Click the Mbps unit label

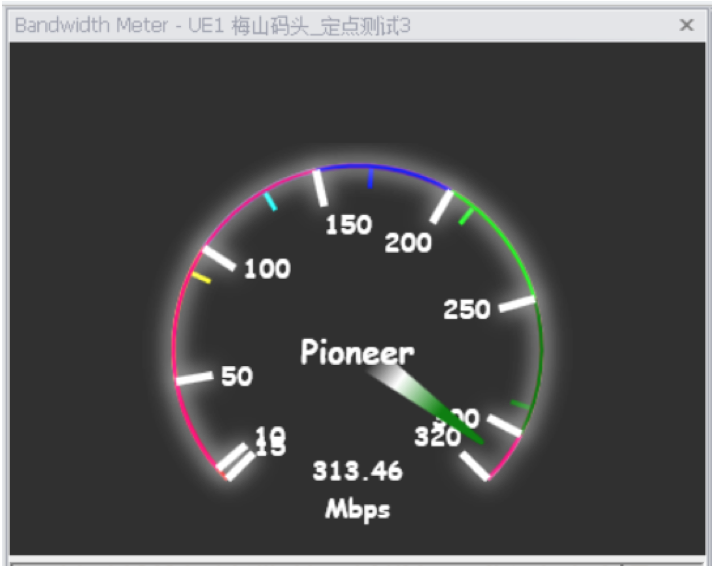(x=357, y=509)
